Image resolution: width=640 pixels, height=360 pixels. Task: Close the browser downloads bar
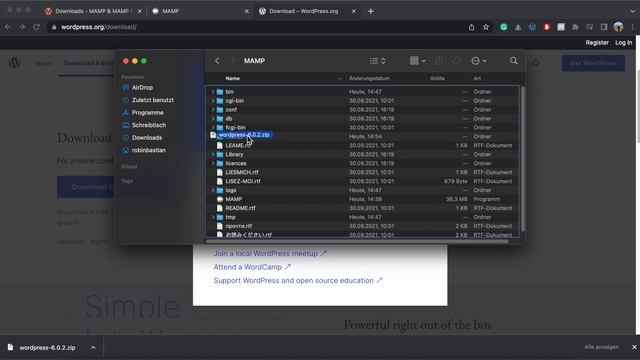[x=634, y=347]
